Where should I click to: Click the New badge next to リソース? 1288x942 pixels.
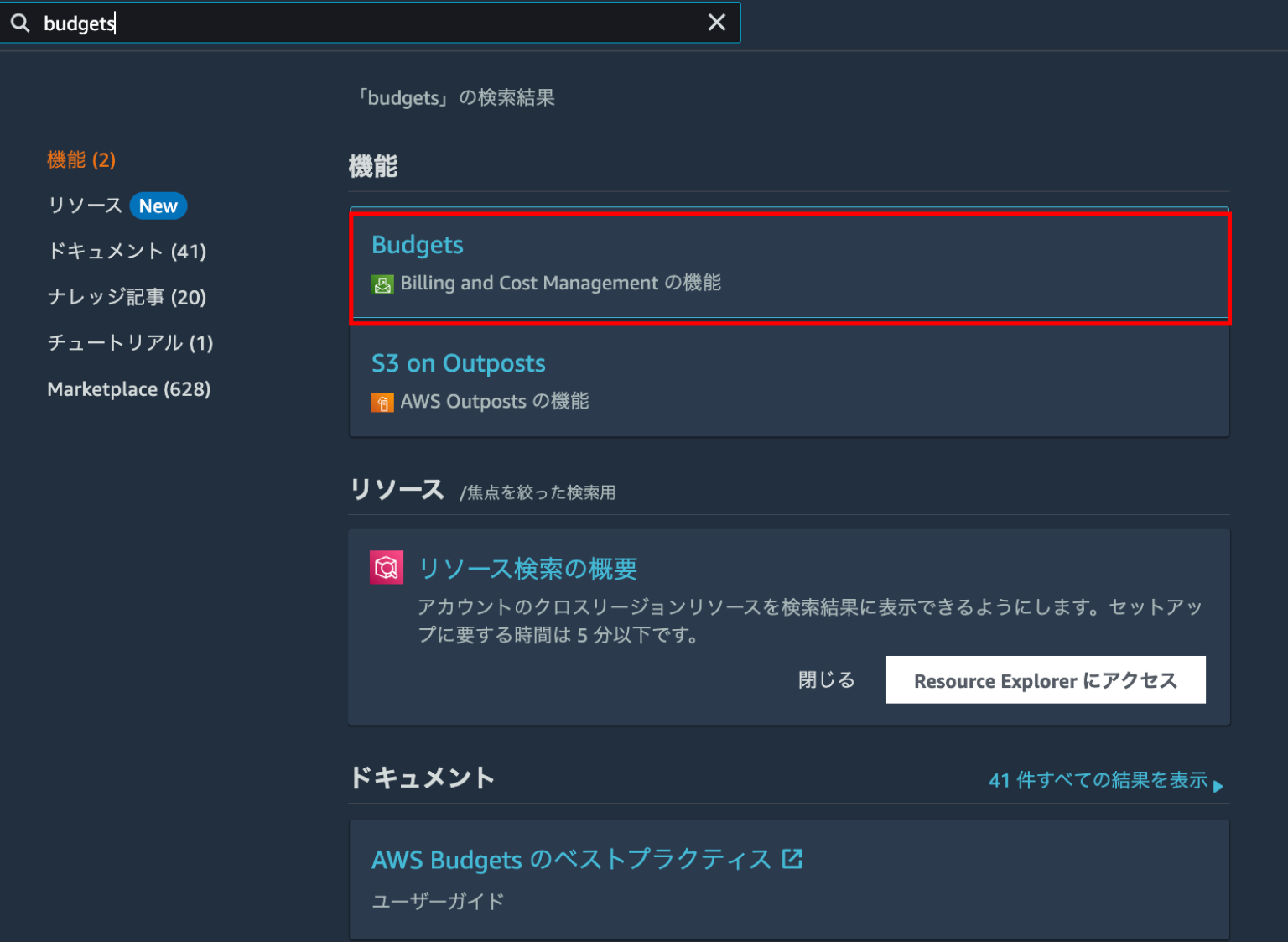158,206
